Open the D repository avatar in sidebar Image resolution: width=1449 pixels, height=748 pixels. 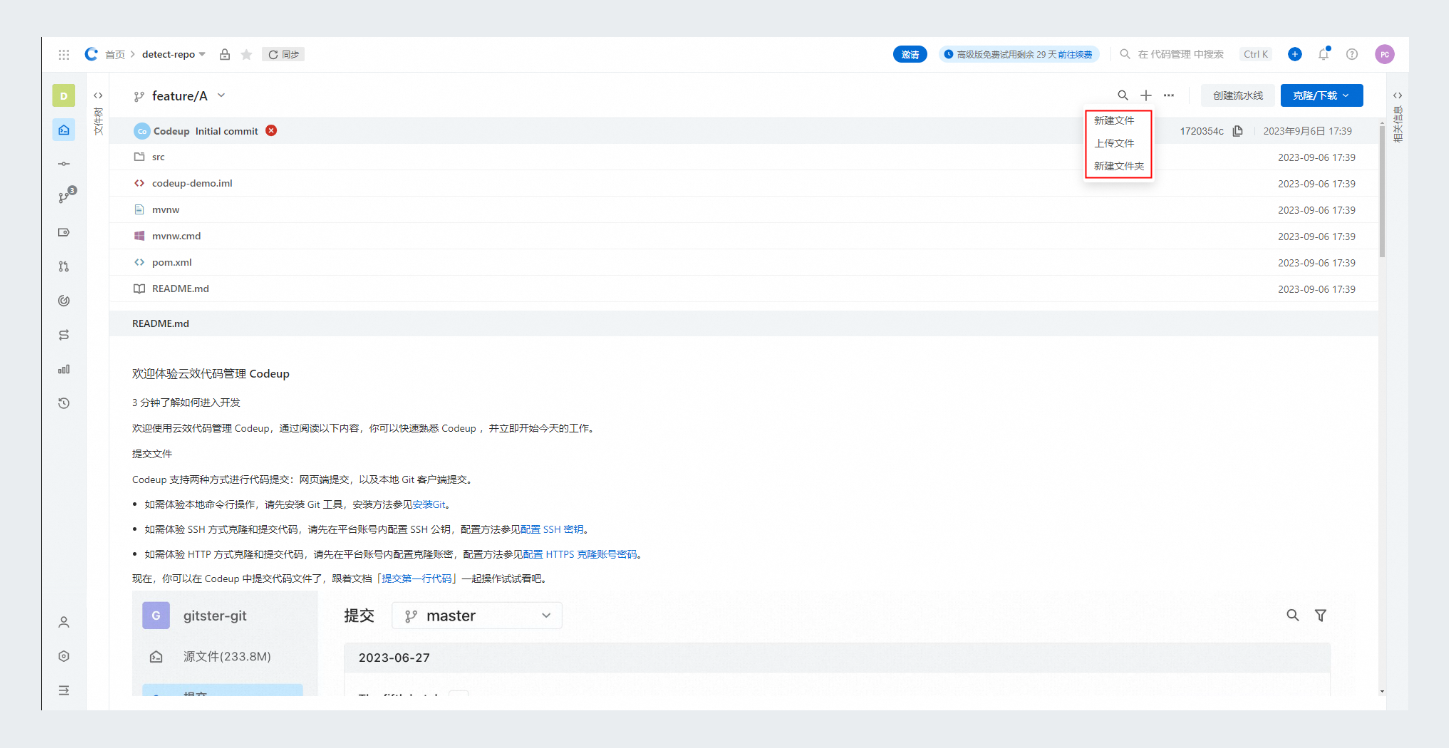tap(63, 96)
